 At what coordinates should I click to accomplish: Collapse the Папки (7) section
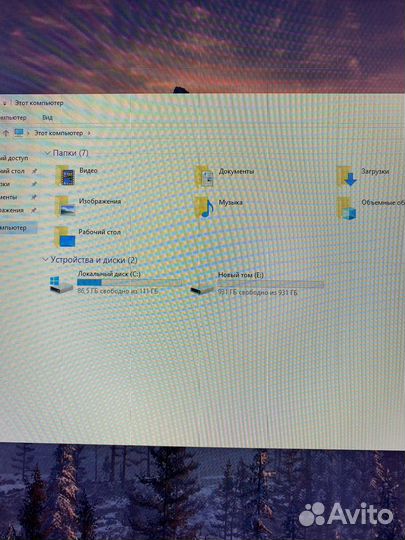(x=48, y=153)
